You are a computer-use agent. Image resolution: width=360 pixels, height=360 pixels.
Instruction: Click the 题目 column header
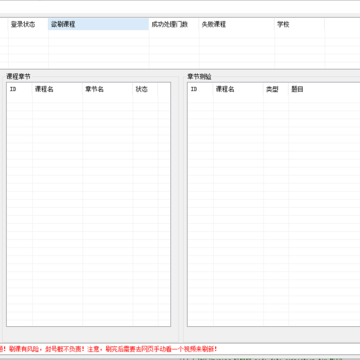tap(324, 89)
